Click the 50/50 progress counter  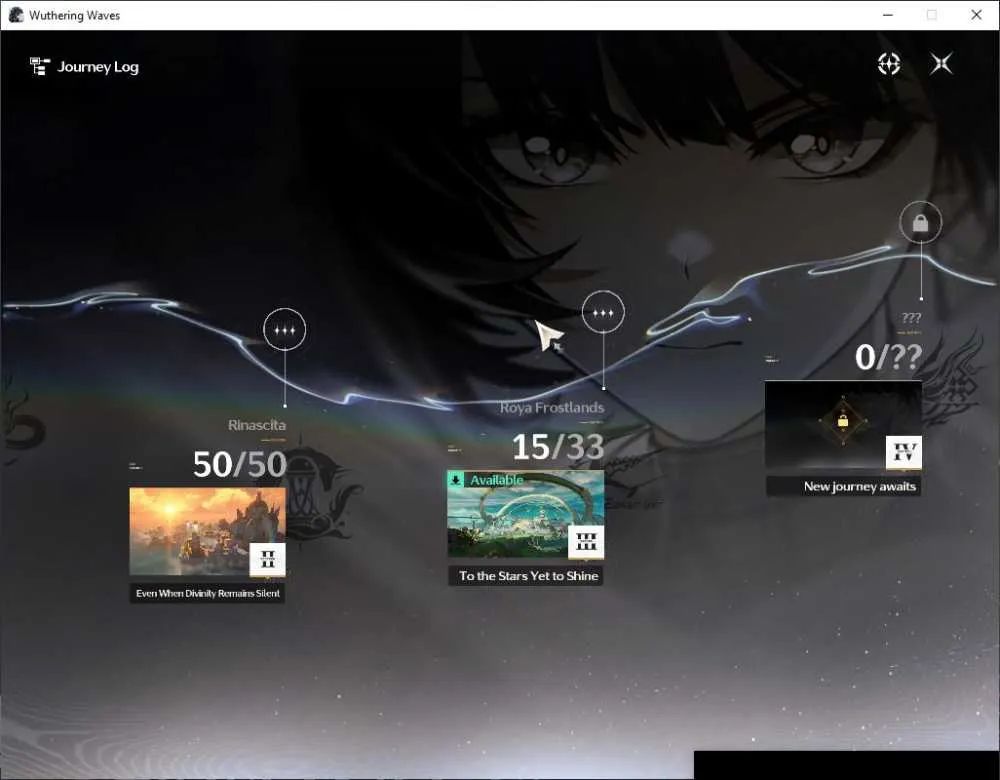pyautogui.click(x=240, y=464)
